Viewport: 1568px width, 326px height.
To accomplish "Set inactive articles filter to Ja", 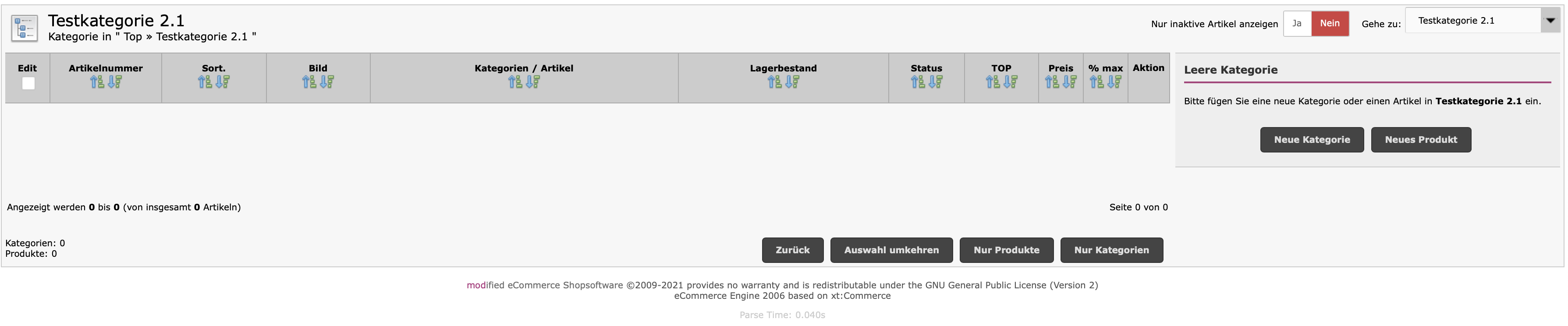I will tap(1297, 24).
